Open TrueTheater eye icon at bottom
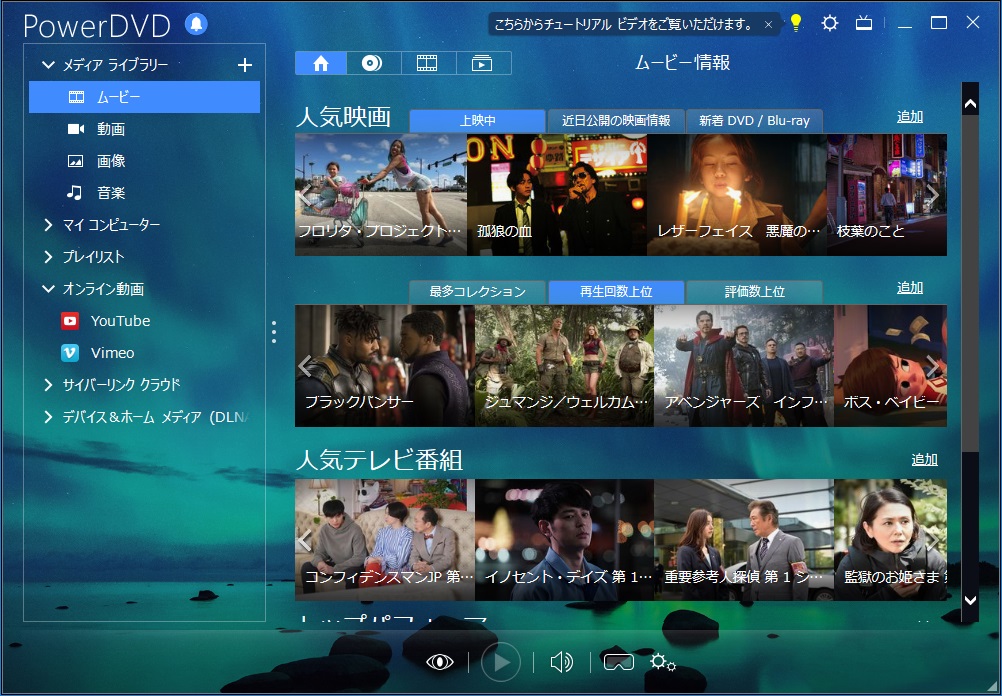This screenshot has height=696, width=1002. click(439, 662)
